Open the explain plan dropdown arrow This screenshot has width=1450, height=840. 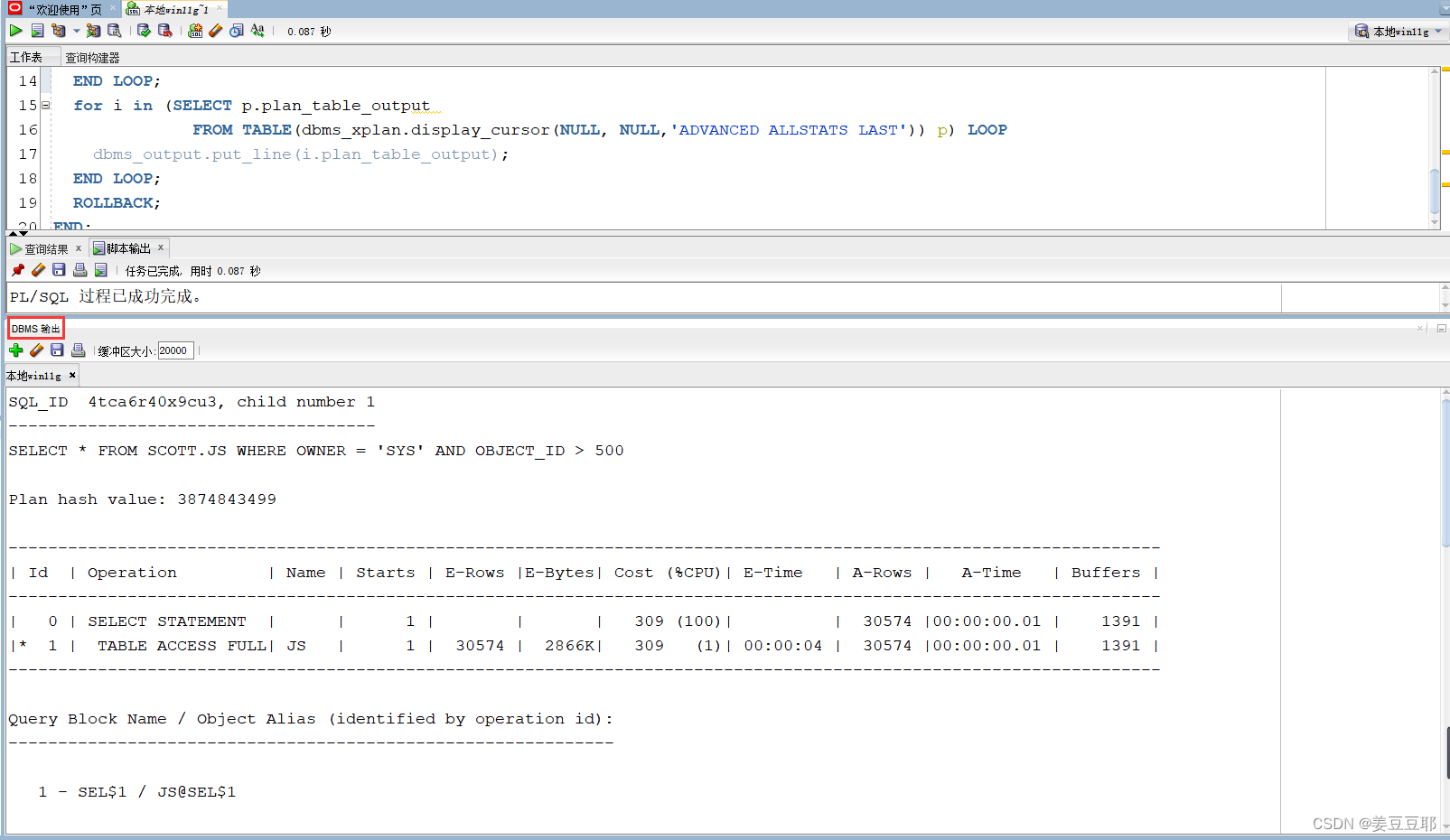coord(76,30)
